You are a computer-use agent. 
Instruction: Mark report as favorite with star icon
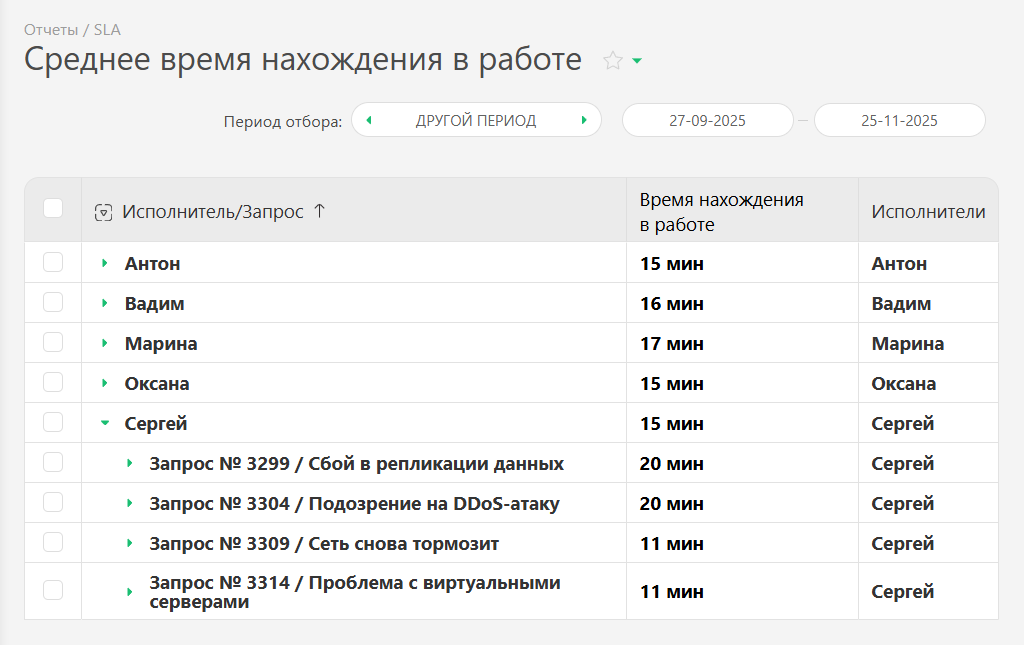pyautogui.click(x=612, y=61)
